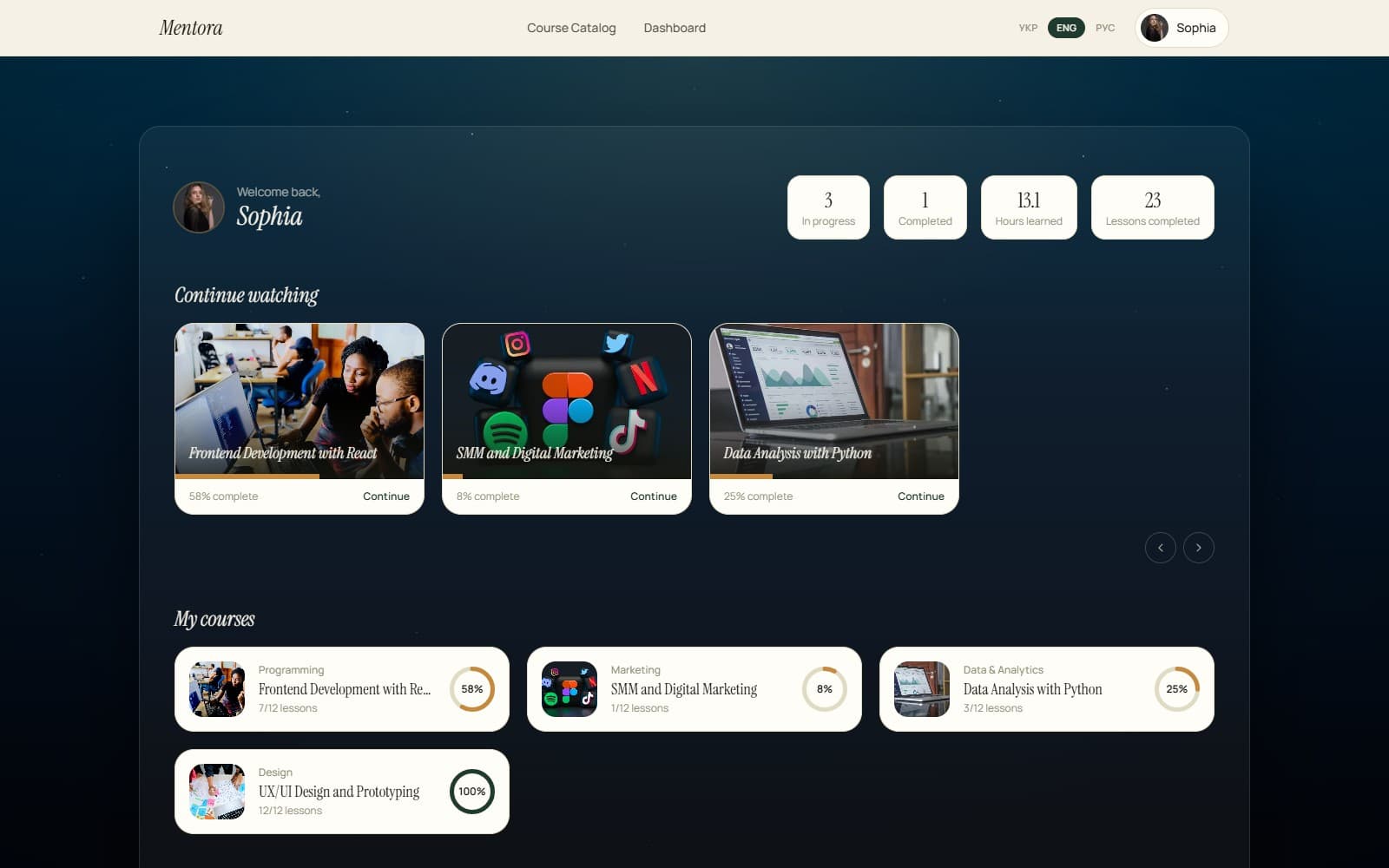Open UX/UI Design and Prototyping course
This screenshot has width=1389, height=868.
(x=339, y=792)
